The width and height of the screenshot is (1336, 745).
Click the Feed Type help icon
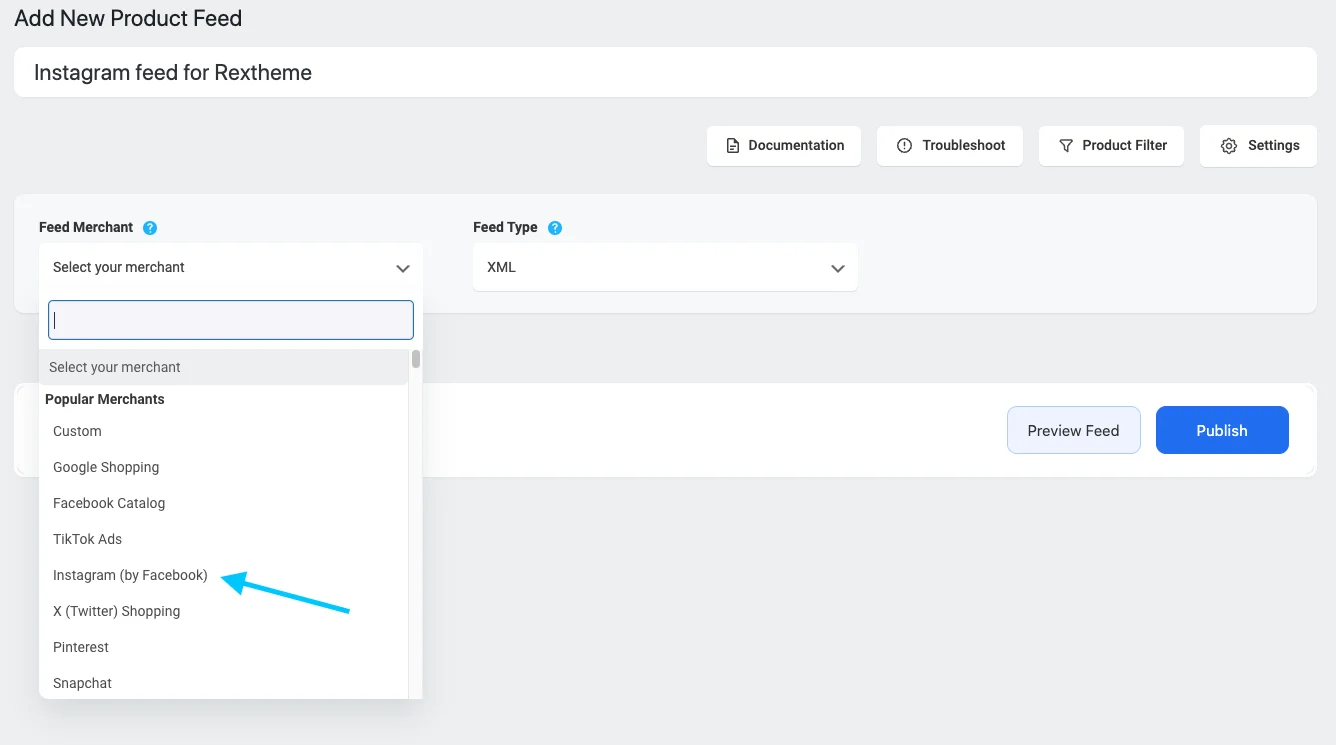click(555, 228)
